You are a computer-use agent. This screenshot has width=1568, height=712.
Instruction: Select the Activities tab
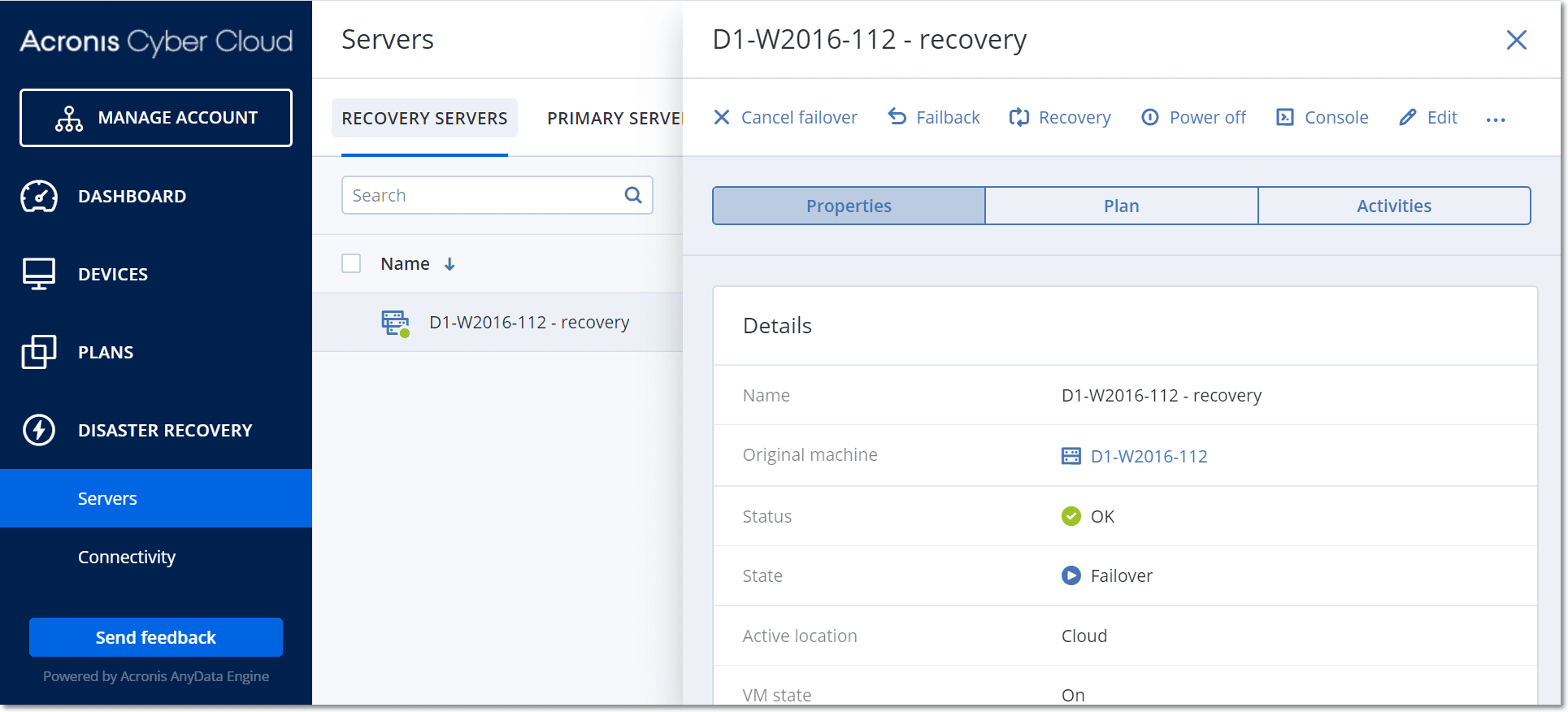(x=1394, y=206)
